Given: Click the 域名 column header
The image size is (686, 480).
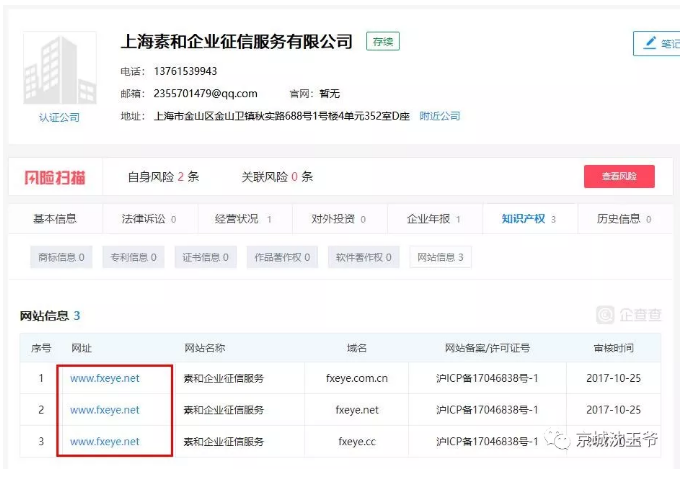Looking at the screenshot, I should point(357,348).
